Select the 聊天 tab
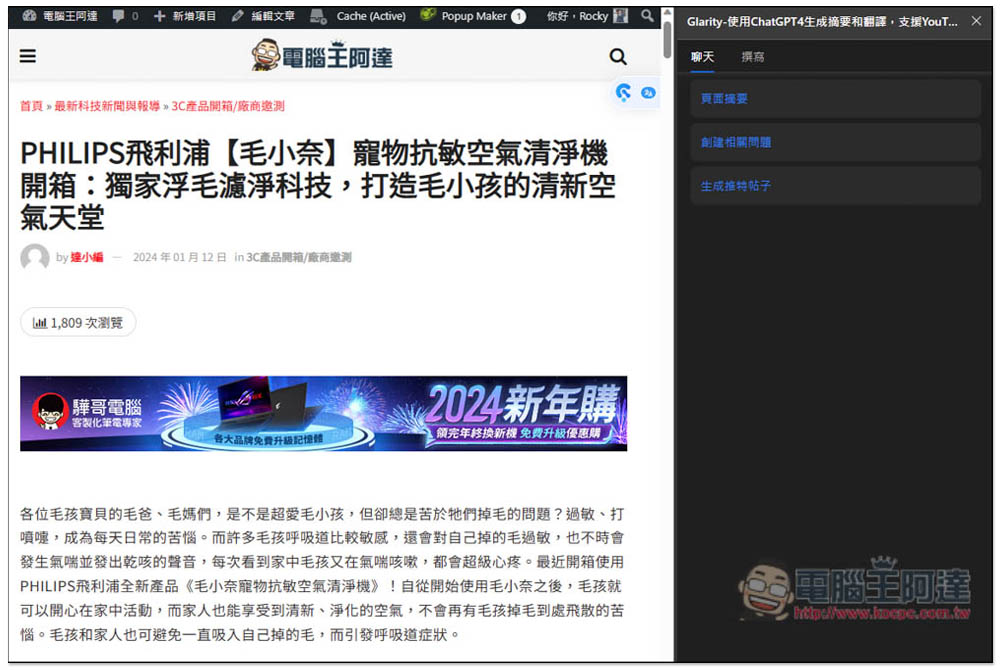 coord(702,57)
